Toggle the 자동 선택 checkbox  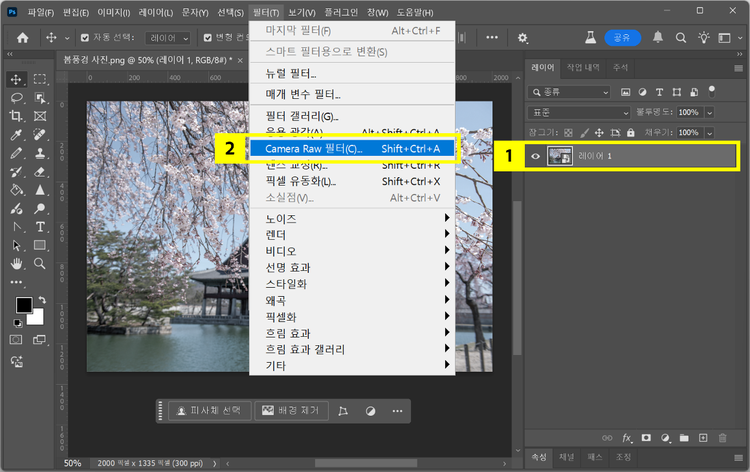[x=85, y=38]
